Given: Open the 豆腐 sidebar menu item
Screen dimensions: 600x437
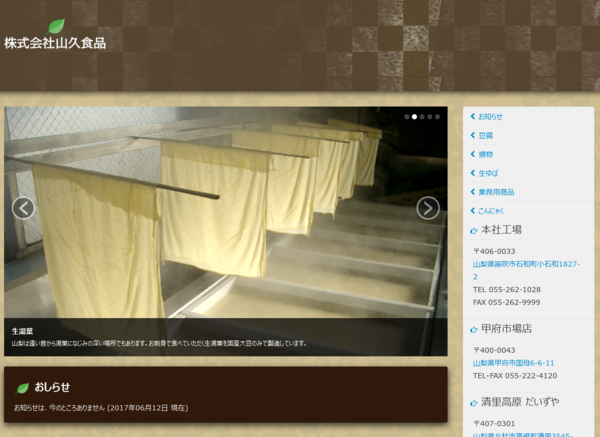Looking at the screenshot, I should click(x=485, y=135).
